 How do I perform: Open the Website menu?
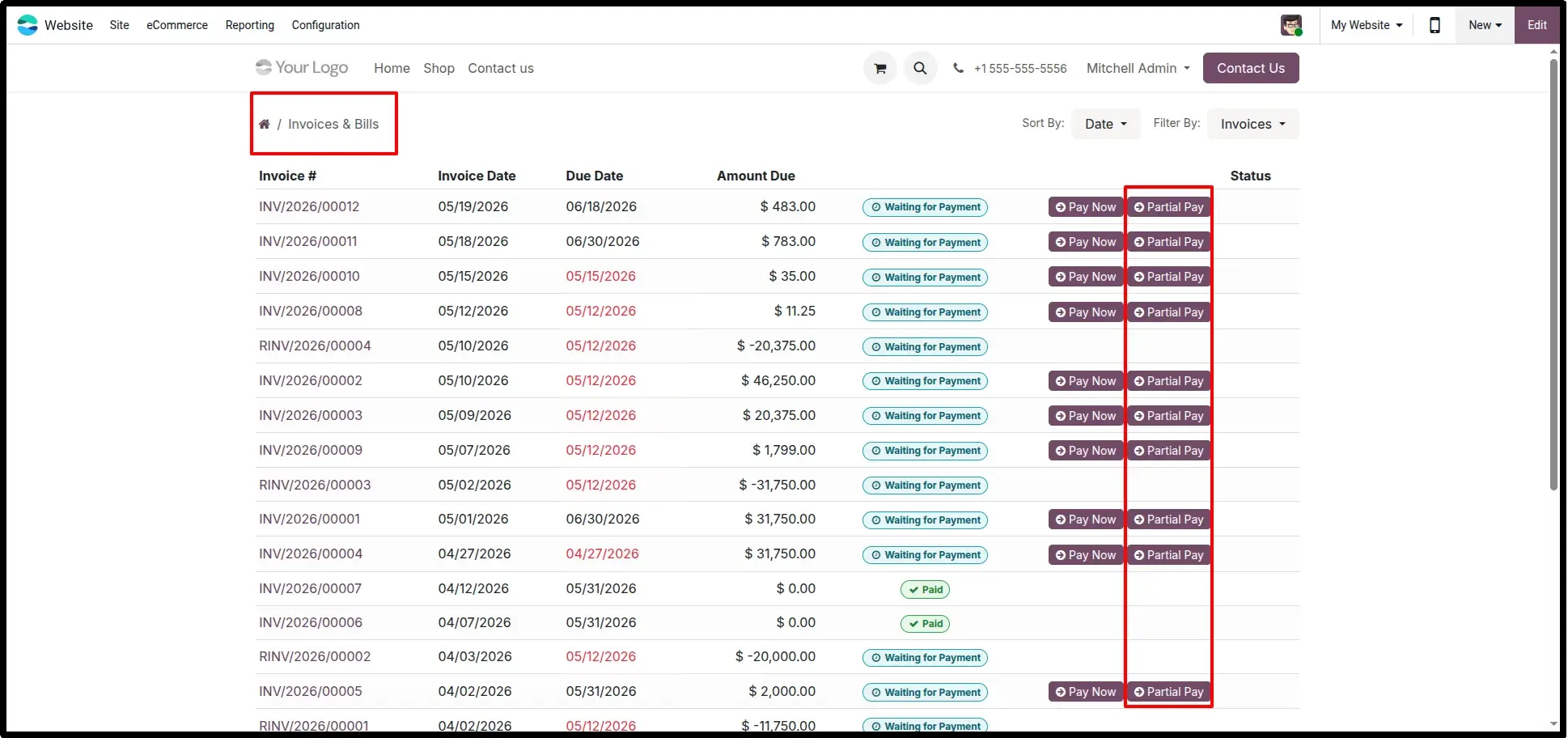coord(69,25)
